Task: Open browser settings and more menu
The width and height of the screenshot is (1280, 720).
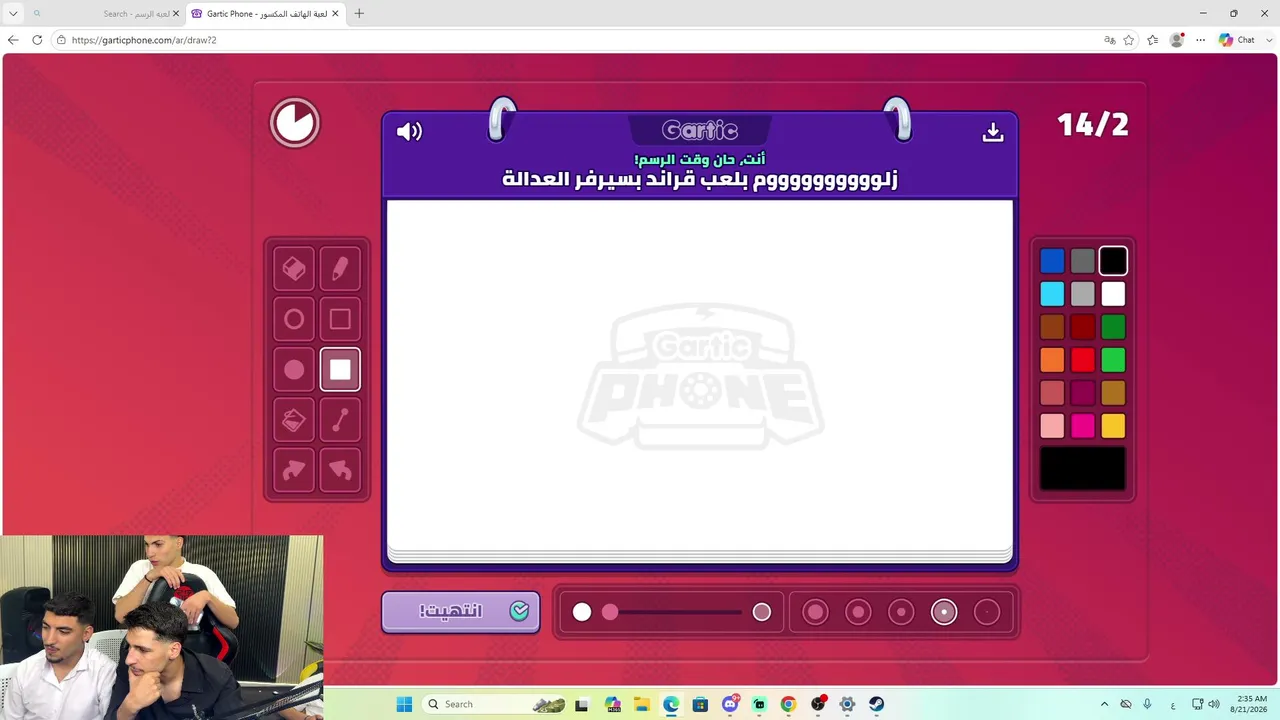Action: pyautogui.click(x=1201, y=40)
